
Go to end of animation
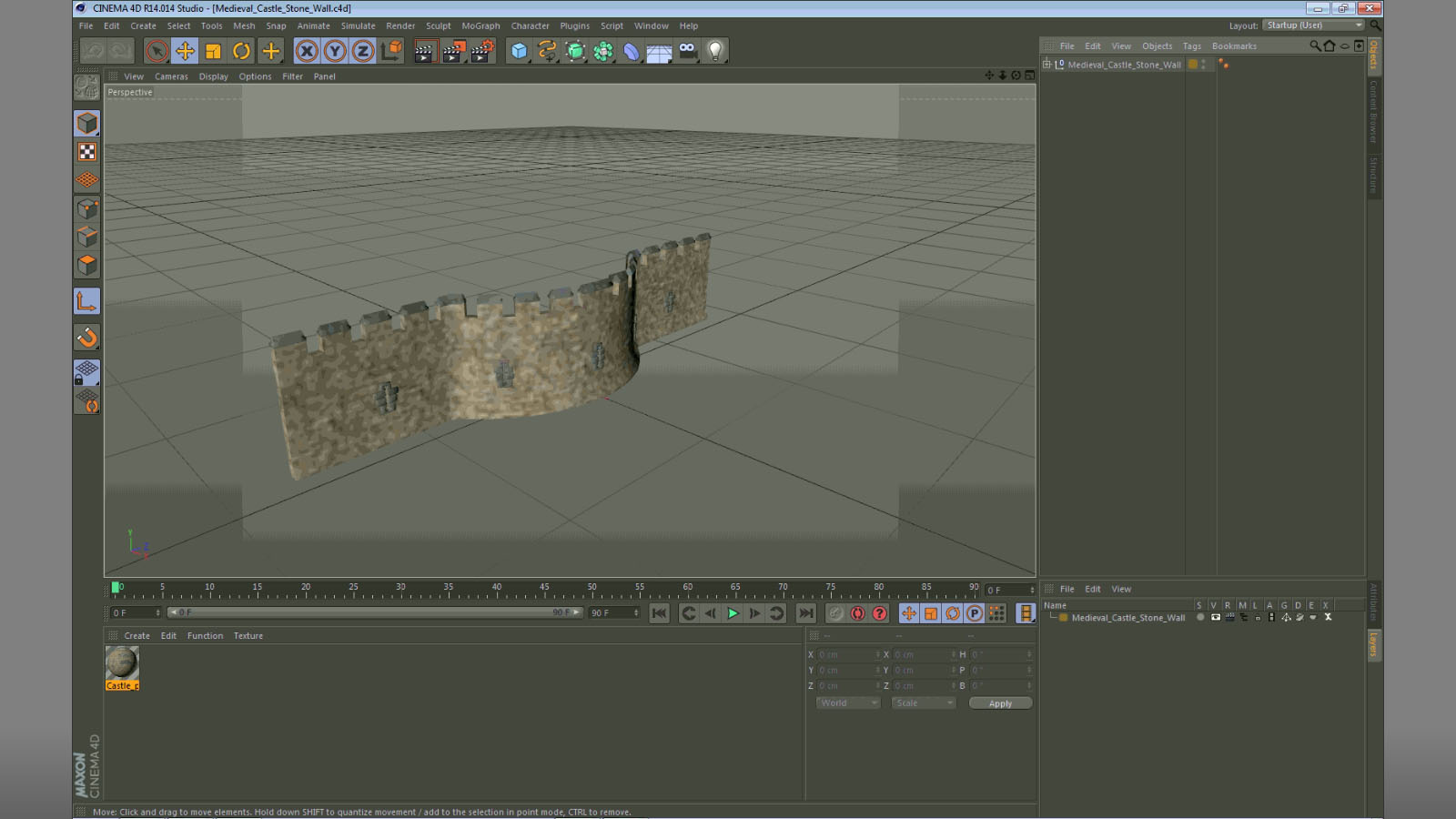(805, 613)
